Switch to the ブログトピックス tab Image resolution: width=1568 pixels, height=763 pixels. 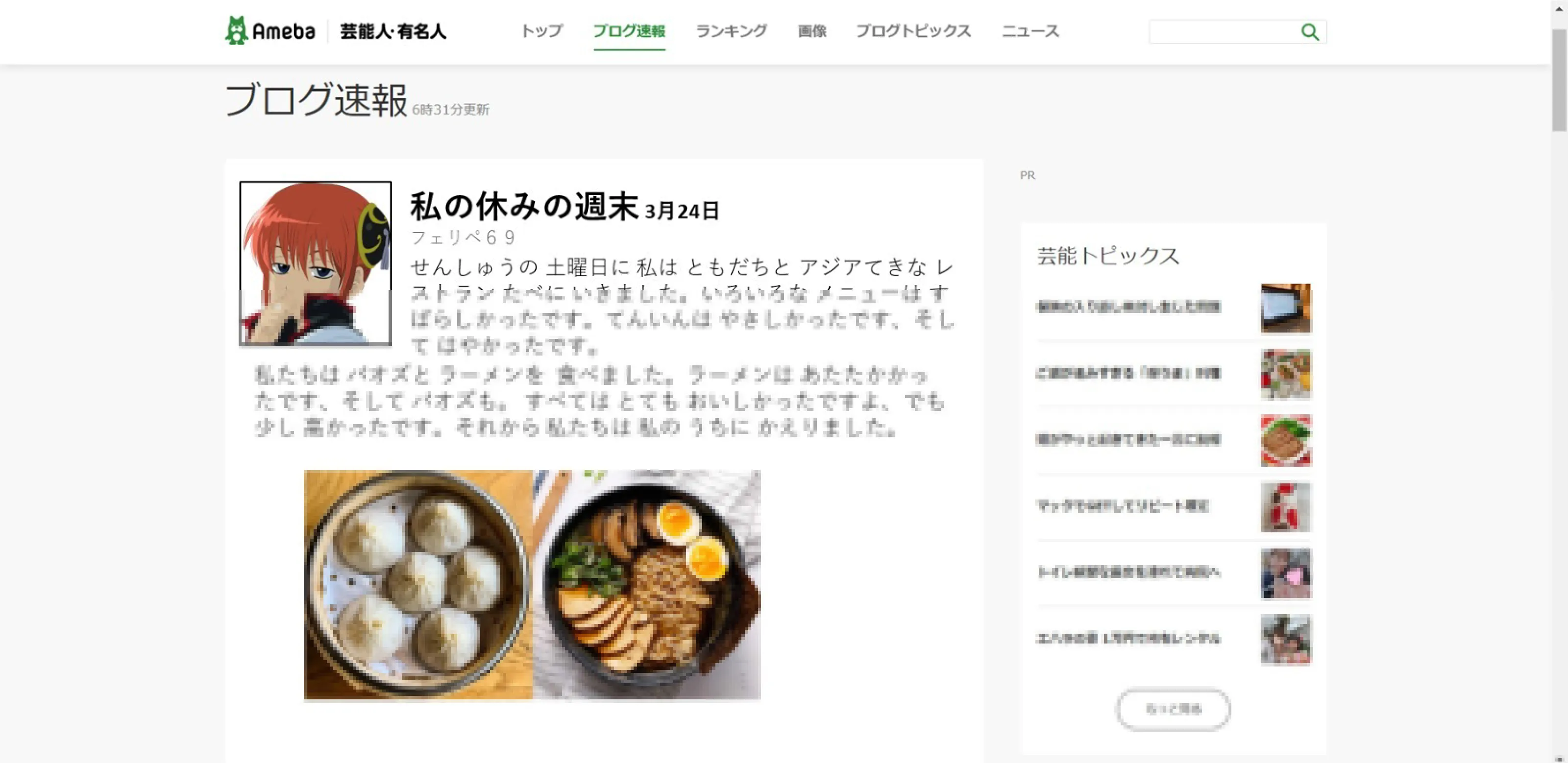click(x=913, y=31)
